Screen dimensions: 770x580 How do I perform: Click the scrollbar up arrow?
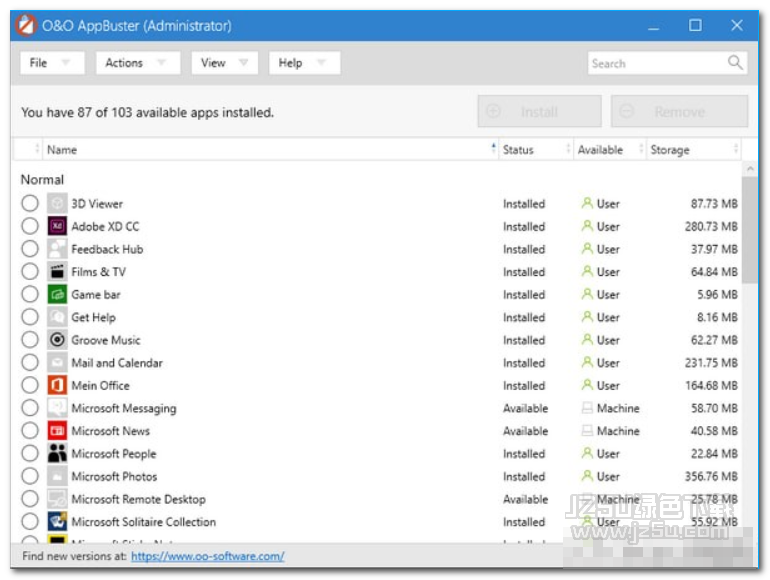click(x=750, y=168)
